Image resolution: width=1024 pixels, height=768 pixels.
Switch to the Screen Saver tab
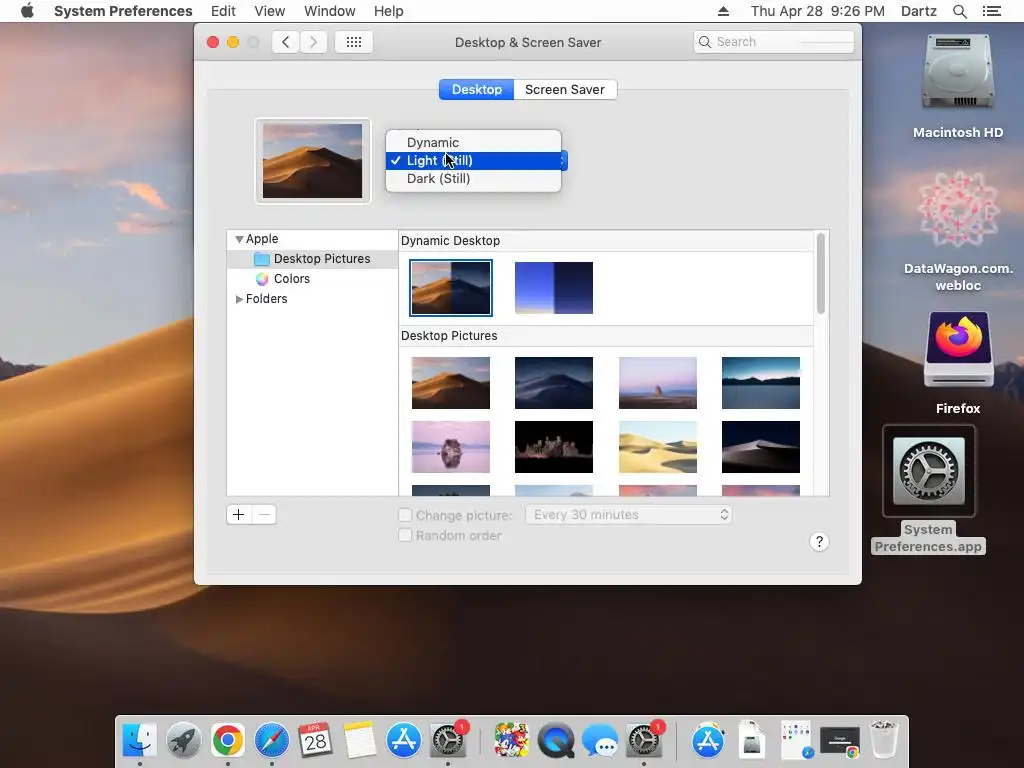565,89
